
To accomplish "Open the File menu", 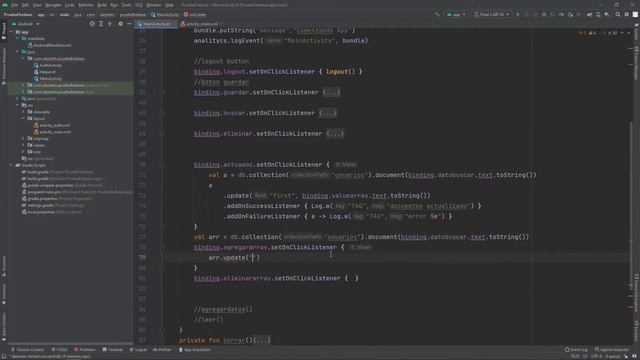I will 15,5.
